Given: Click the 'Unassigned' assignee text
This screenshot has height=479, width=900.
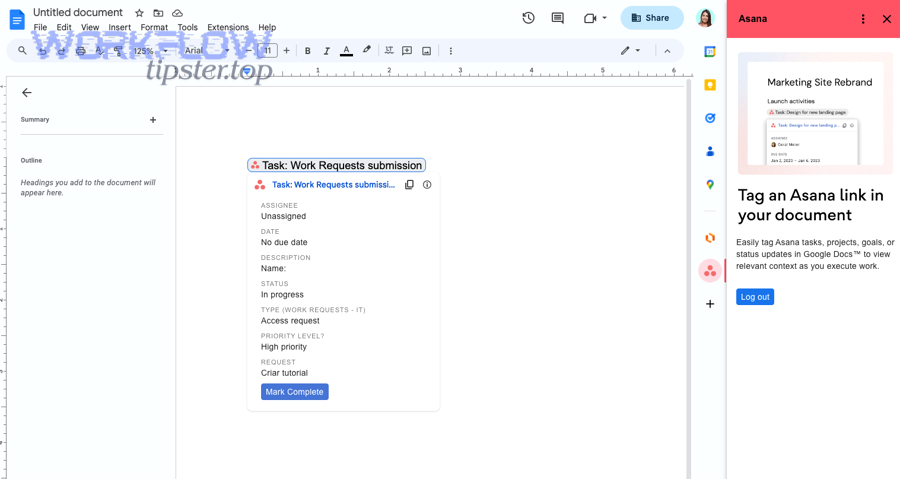Looking at the screenshot, I should pos(284,216).
